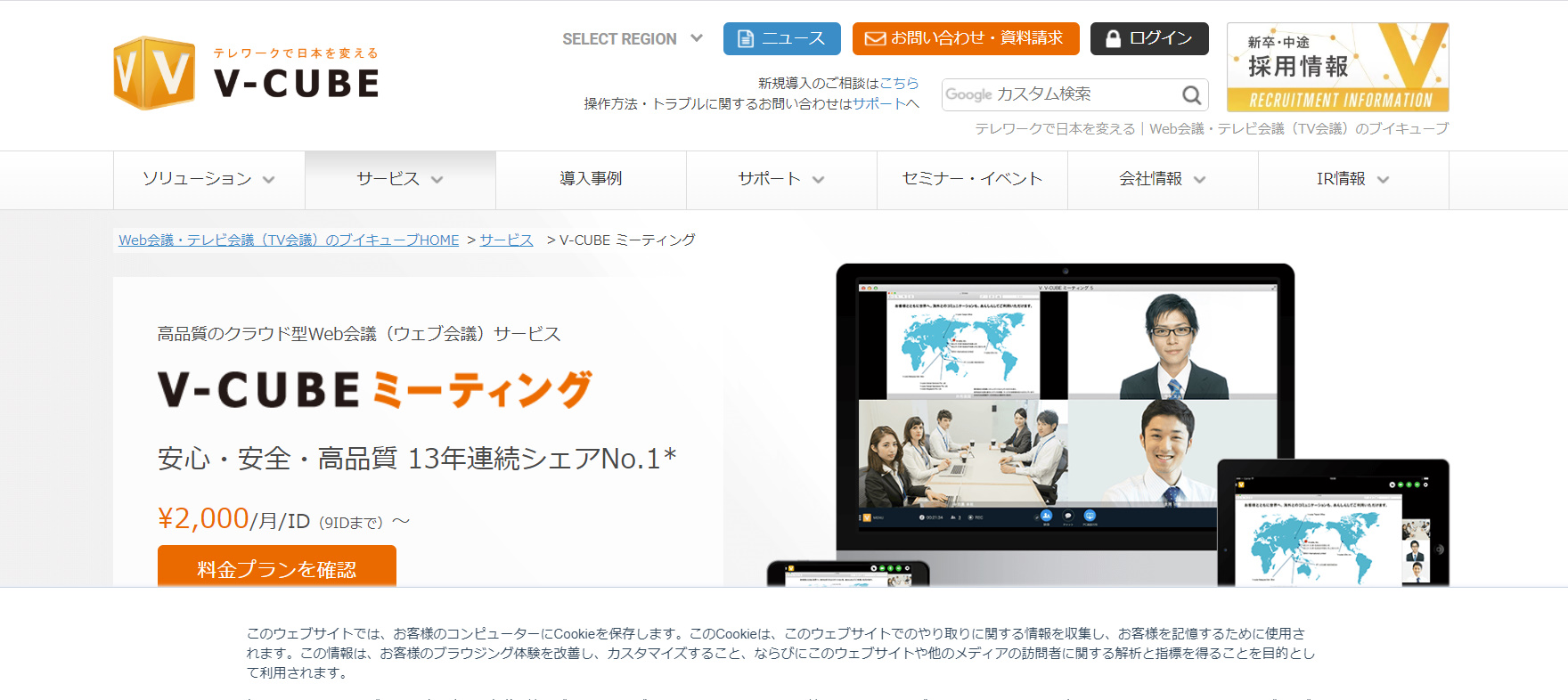
Task: Click the サービス breadcrumb link
Action: [506, 240]
